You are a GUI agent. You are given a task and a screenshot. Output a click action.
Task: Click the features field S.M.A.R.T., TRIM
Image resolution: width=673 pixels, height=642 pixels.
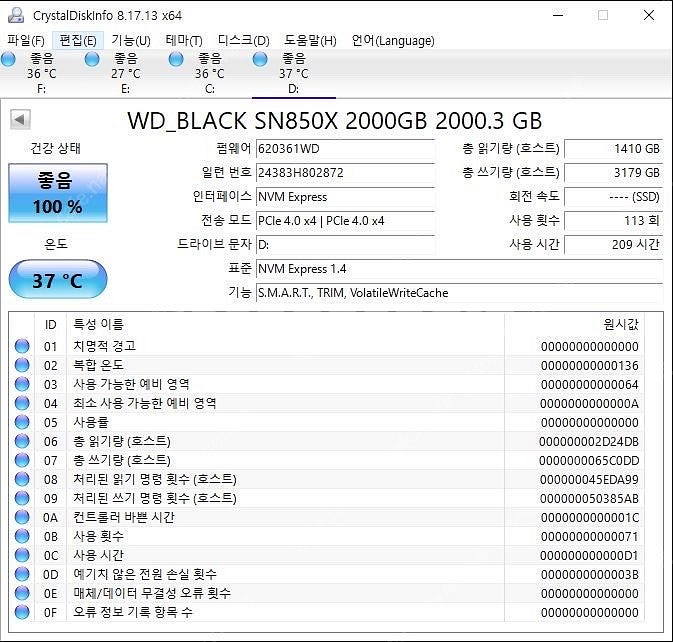coord(459,293)
